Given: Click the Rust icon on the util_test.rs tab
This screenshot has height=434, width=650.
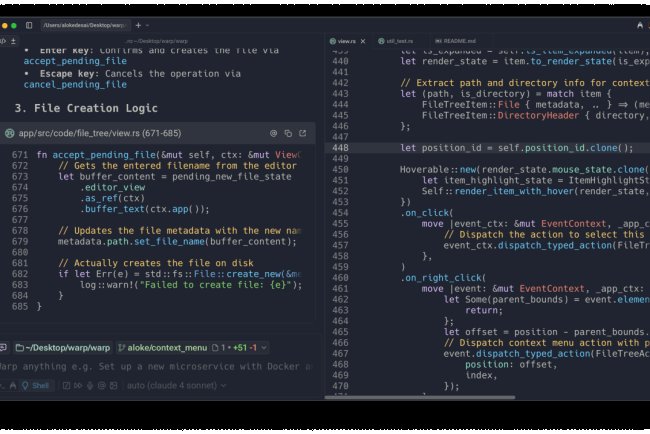Looking at the screenshot, I should [381, 41].
